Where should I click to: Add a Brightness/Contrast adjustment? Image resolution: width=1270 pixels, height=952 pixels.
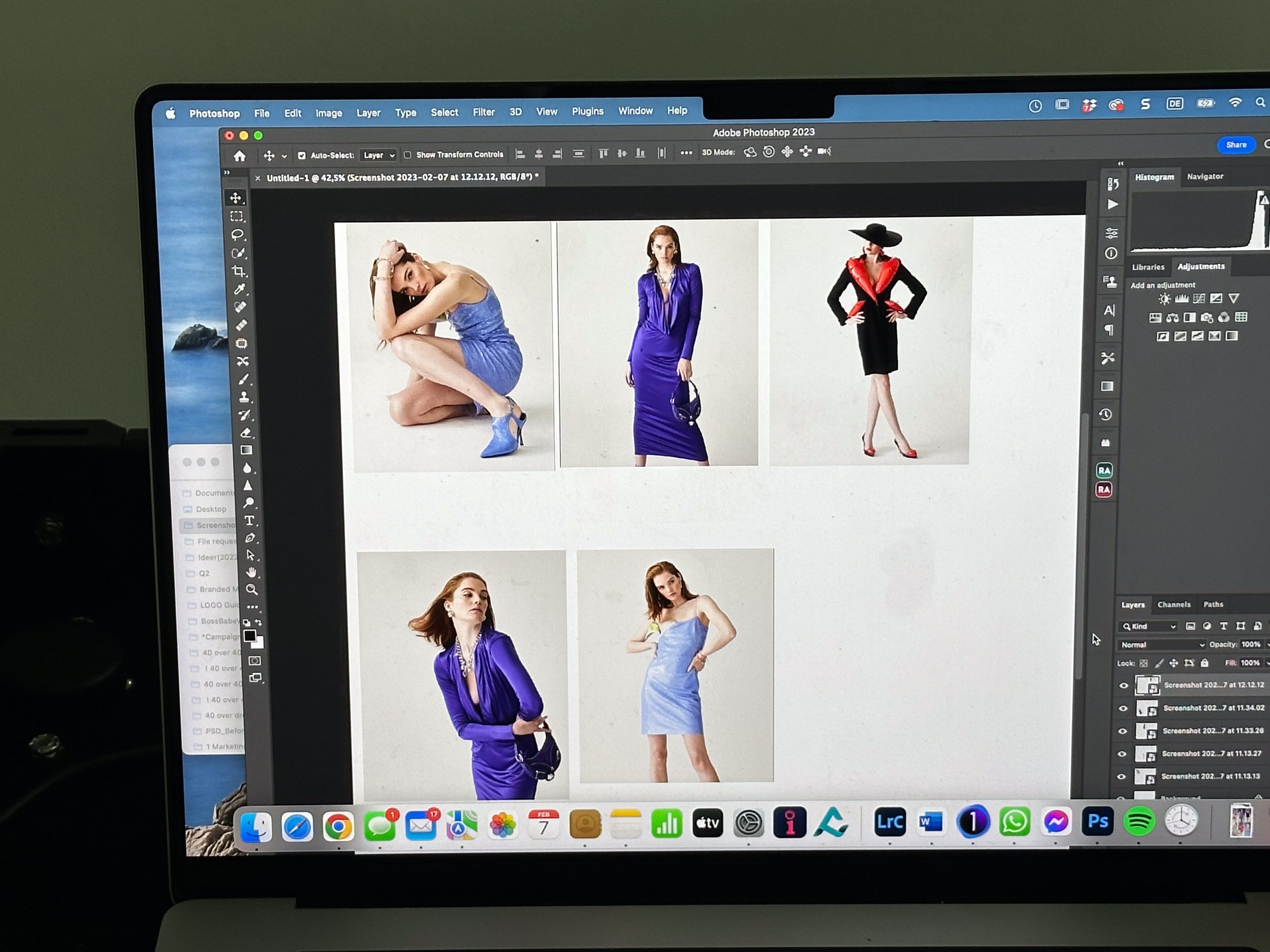[x=1164, y=299]
